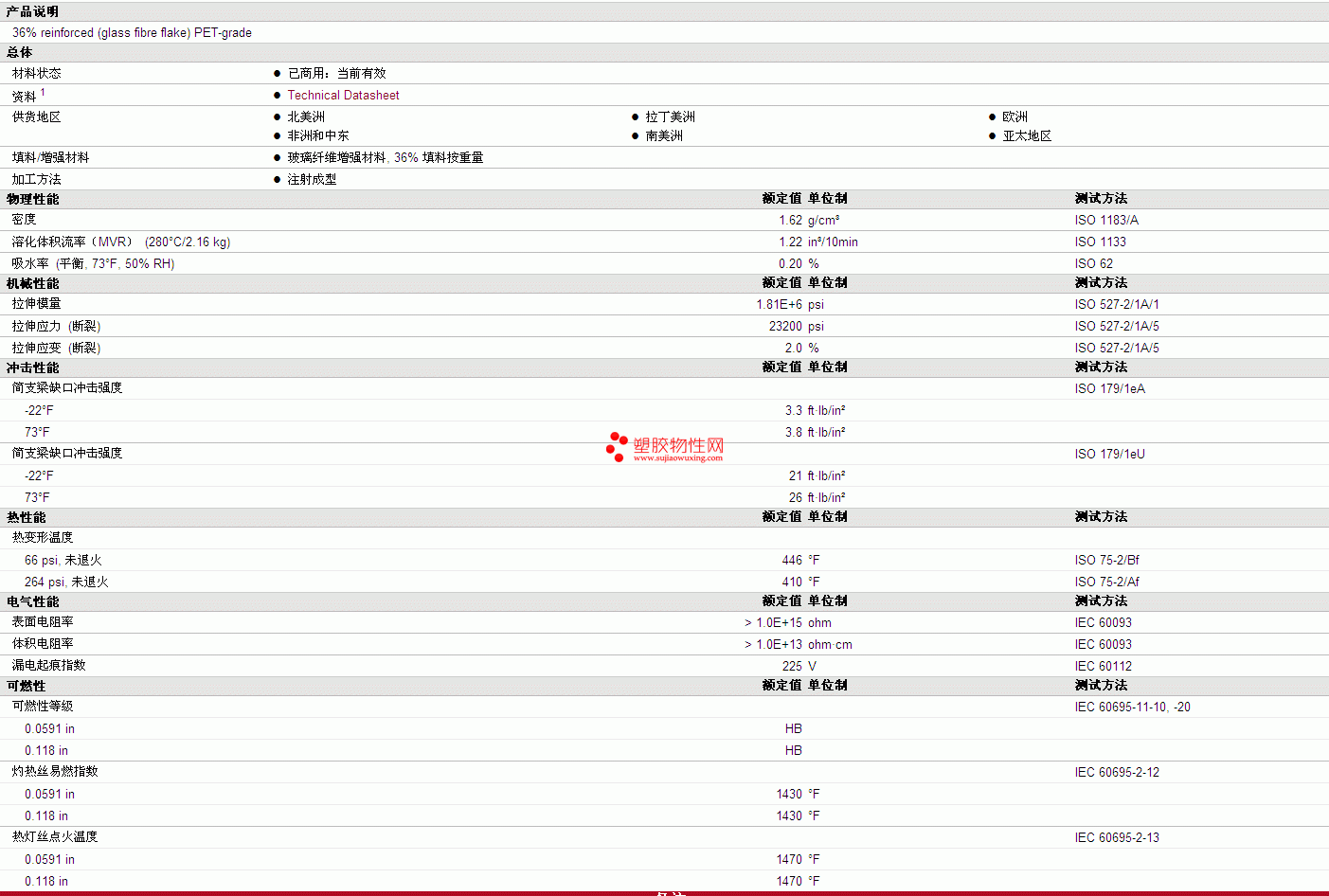Open the Technical Datasheet link
Viewport: 1329px width, 896px height.
click(x=343, y=96)
